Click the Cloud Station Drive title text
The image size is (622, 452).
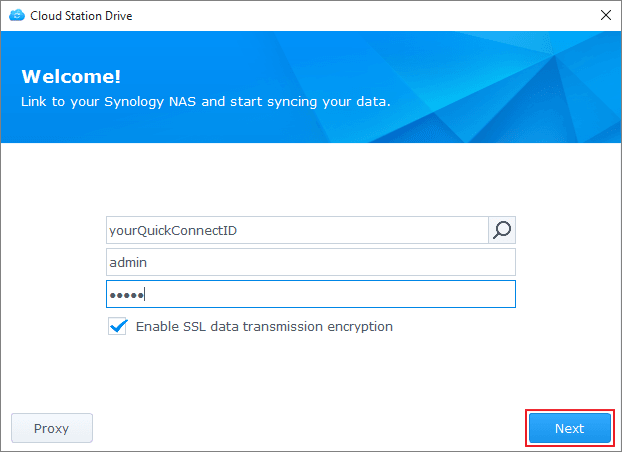tap(82, 15)
